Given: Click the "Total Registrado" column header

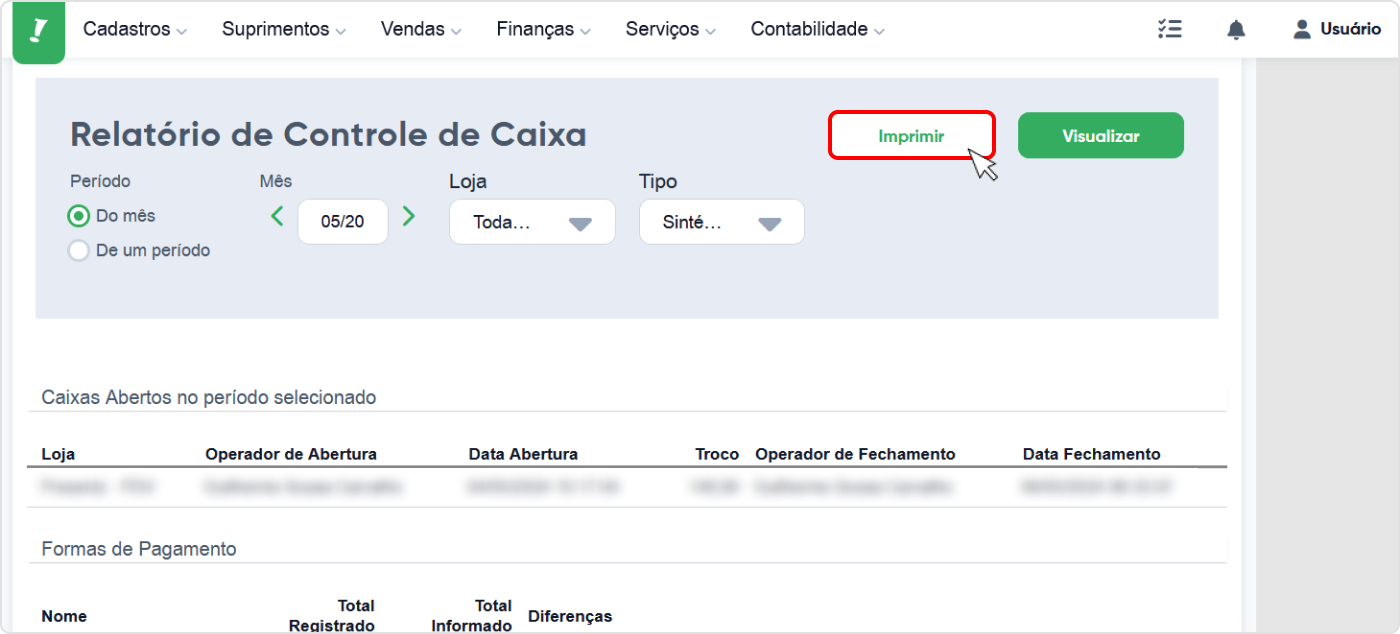Looking at the screenshot, I should tap(332, 616).
